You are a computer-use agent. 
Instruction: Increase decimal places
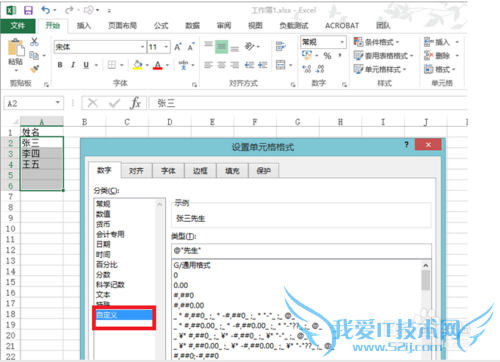click(307, 69)
